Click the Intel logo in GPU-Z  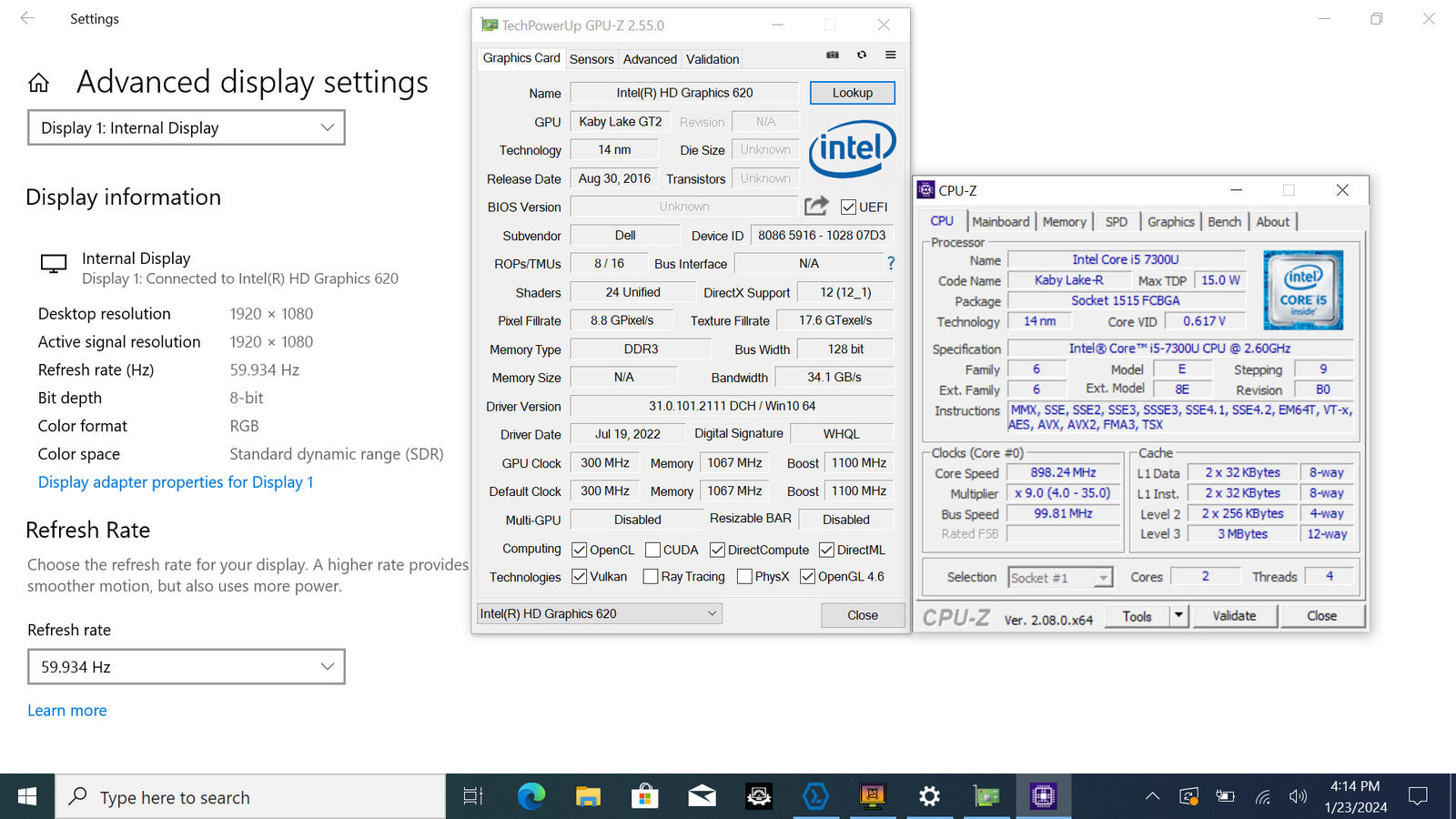[x=852, y=147]
